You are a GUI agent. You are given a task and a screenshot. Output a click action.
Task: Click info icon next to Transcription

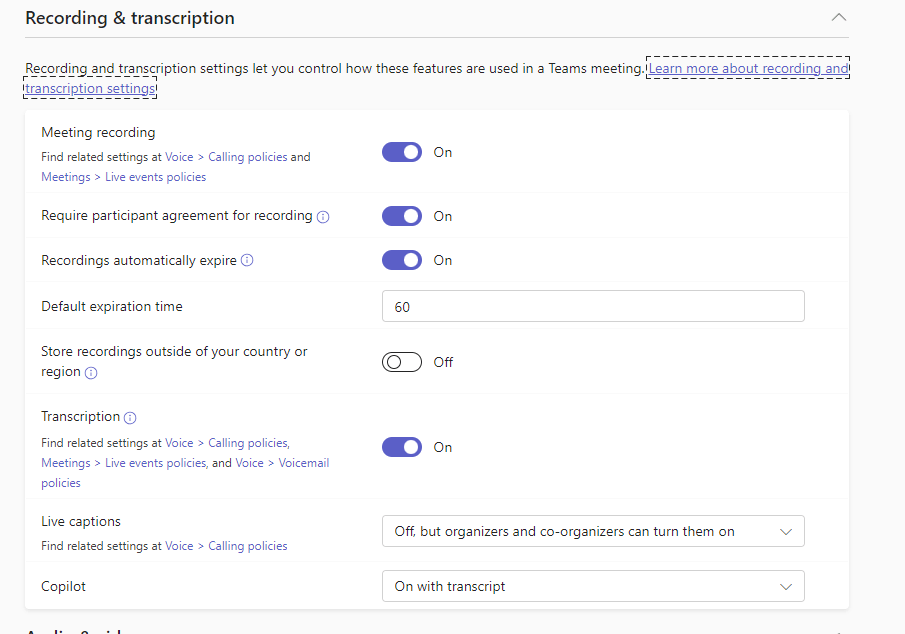[130, 417]
